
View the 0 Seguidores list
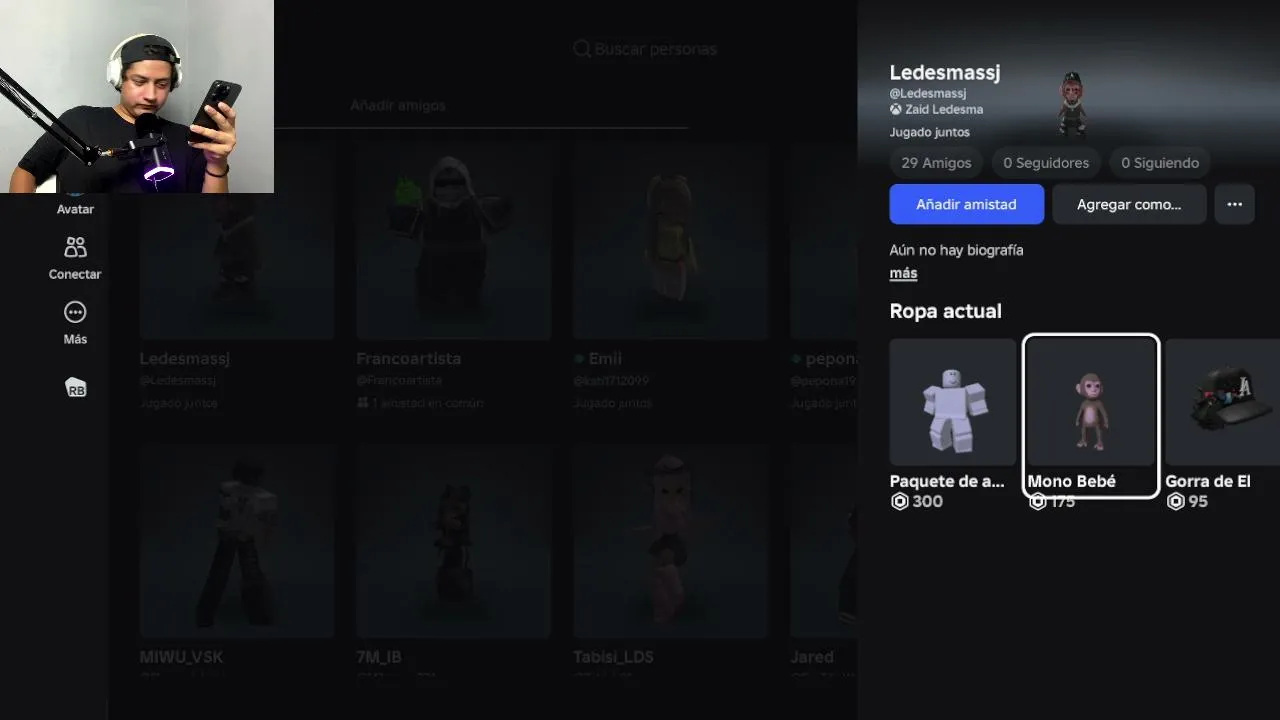1046,163
